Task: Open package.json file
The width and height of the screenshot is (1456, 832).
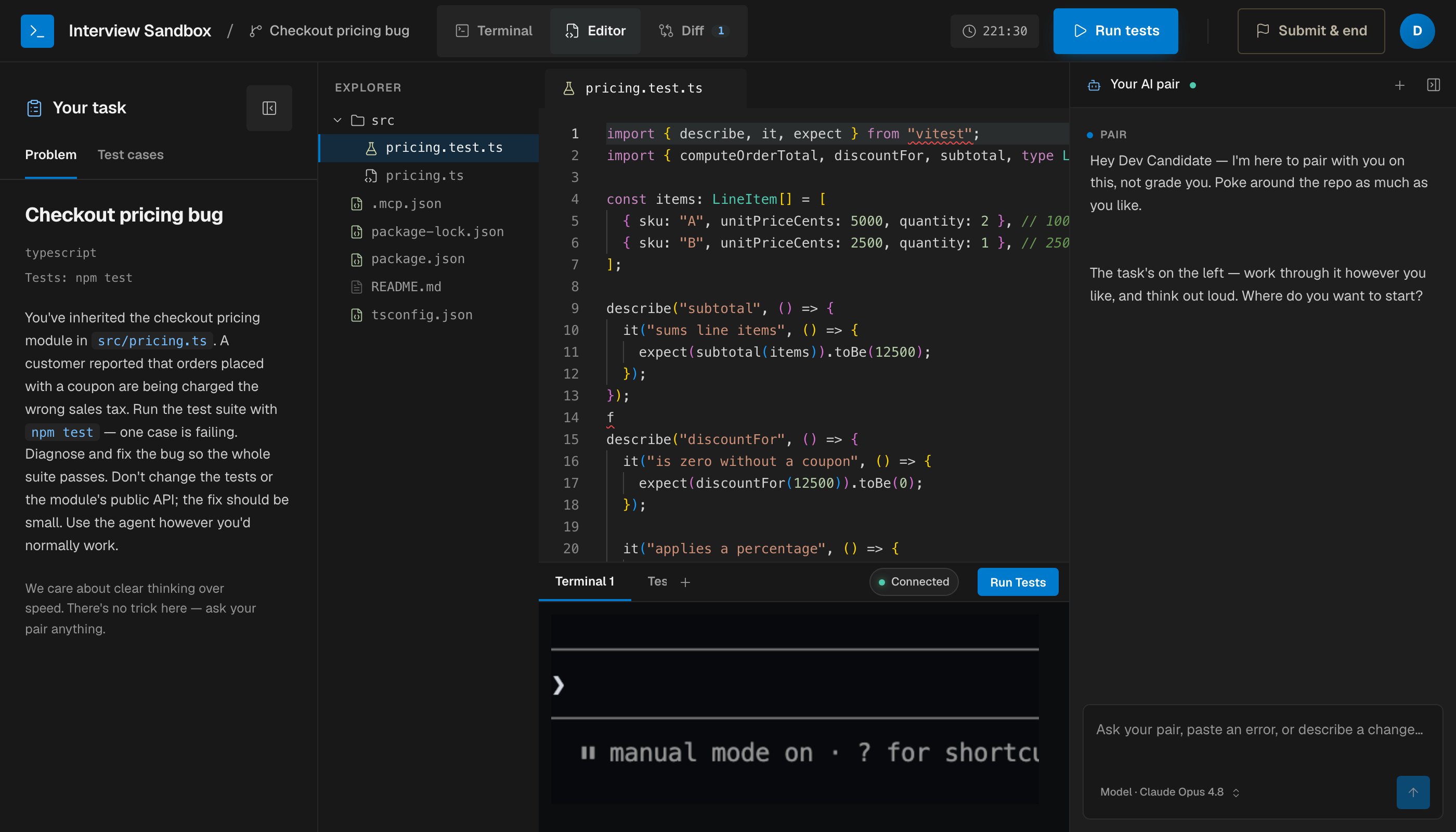Action: (x=428, y=259)
